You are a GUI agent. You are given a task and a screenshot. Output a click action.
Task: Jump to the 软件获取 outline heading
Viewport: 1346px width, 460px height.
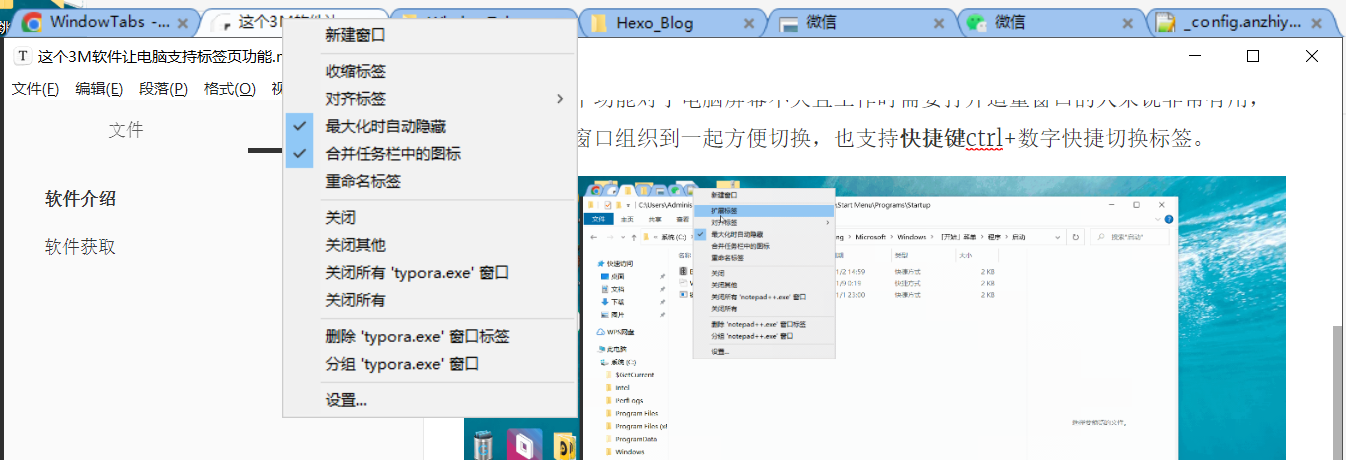[x=81, y=246]
